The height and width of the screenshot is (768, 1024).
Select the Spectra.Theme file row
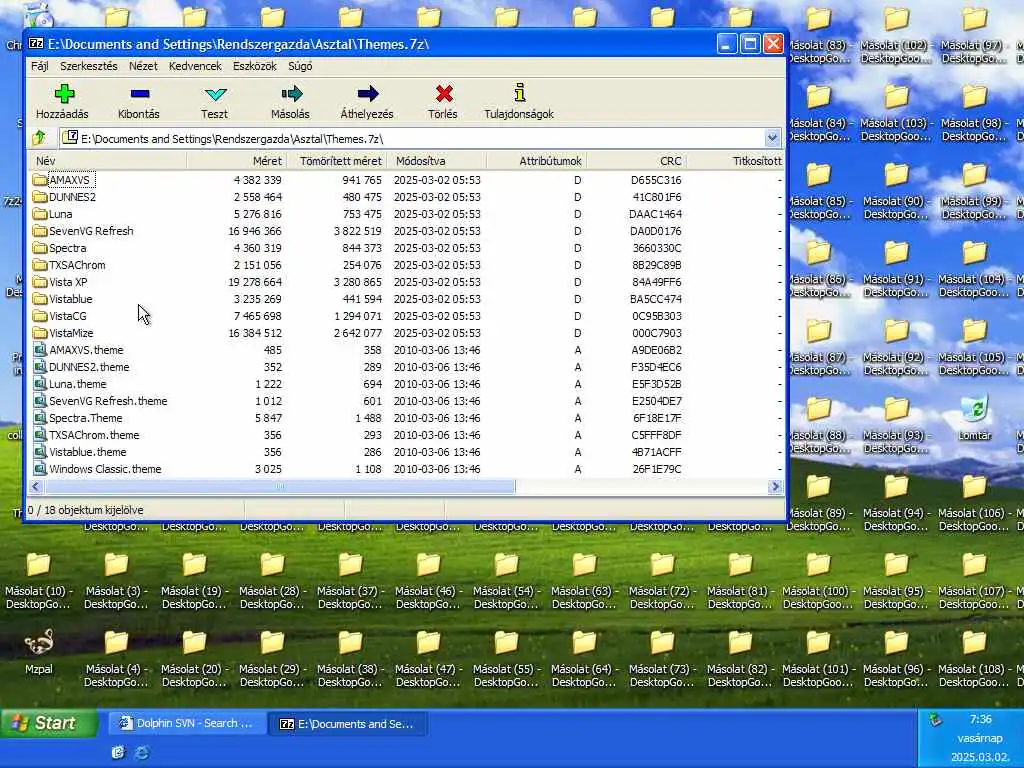click(405, 417)
